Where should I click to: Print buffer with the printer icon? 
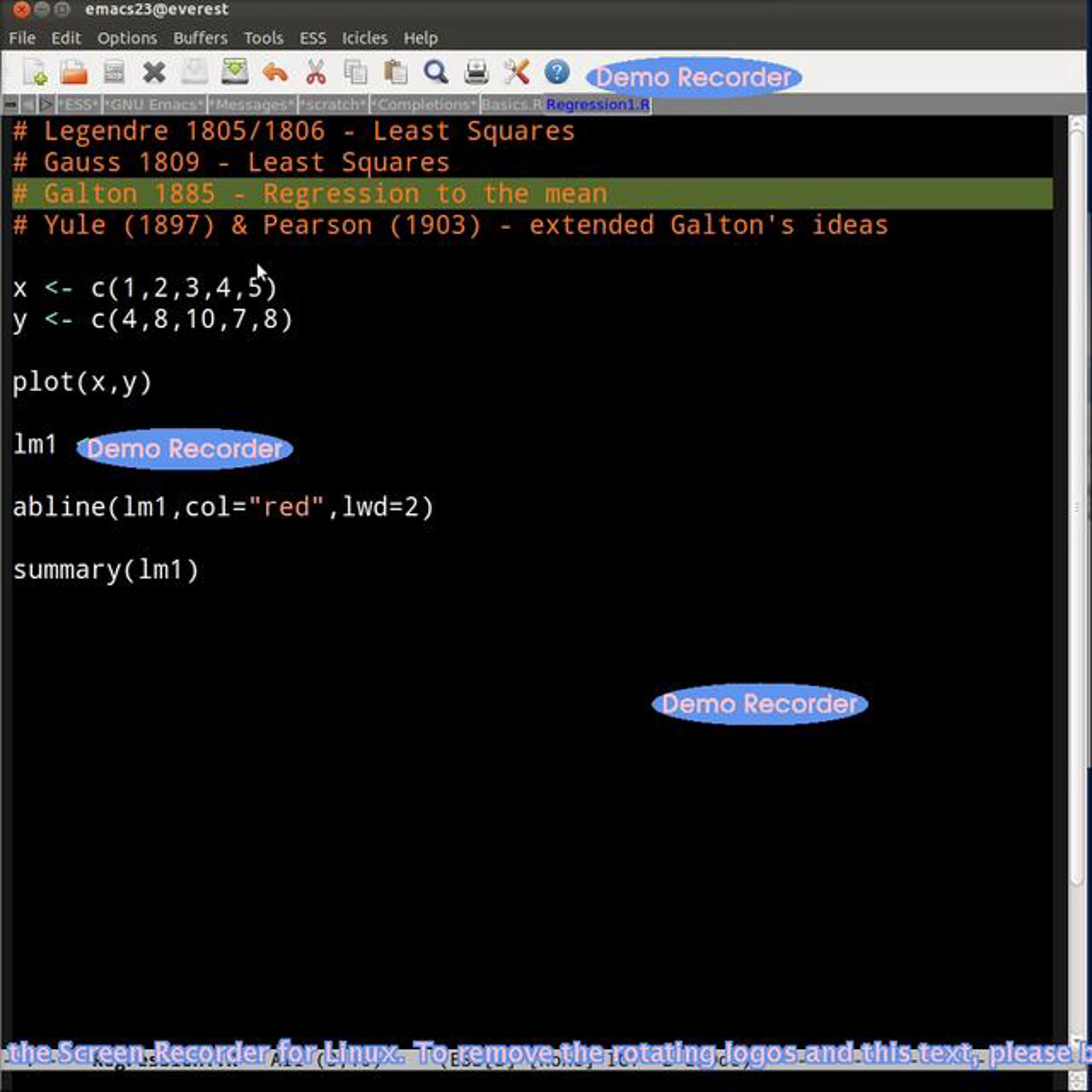[476, 73]
